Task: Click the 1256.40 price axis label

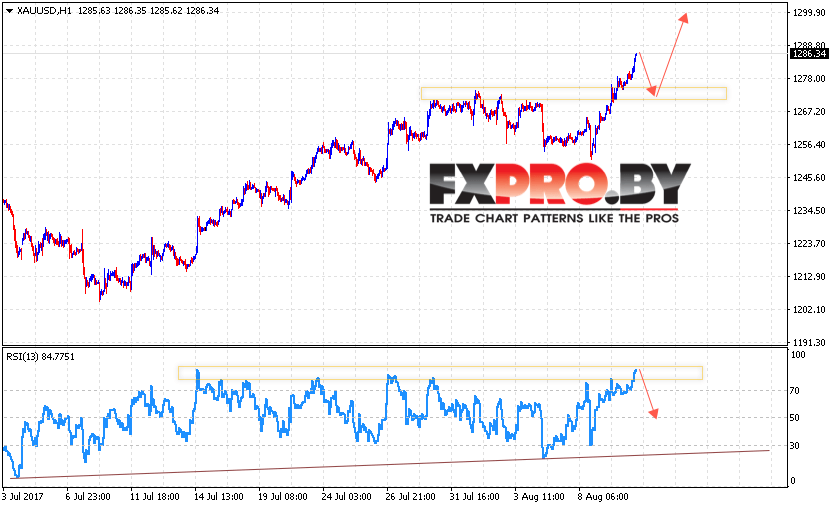Action: [809, 144]
